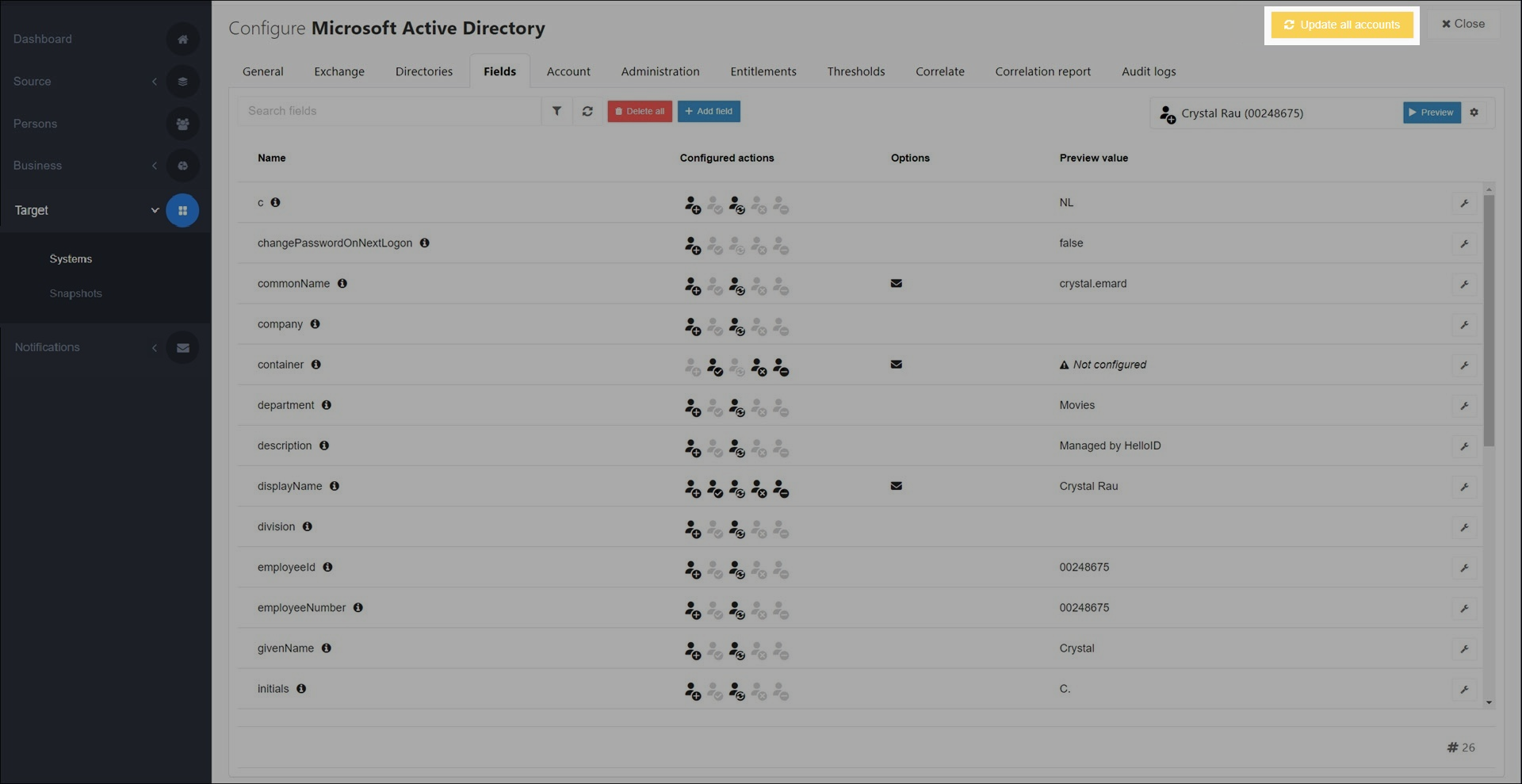The width and height of the screenshot is (1522, 784).
Task: Edit the company field wrench
Action: [x=1464, y=324]
